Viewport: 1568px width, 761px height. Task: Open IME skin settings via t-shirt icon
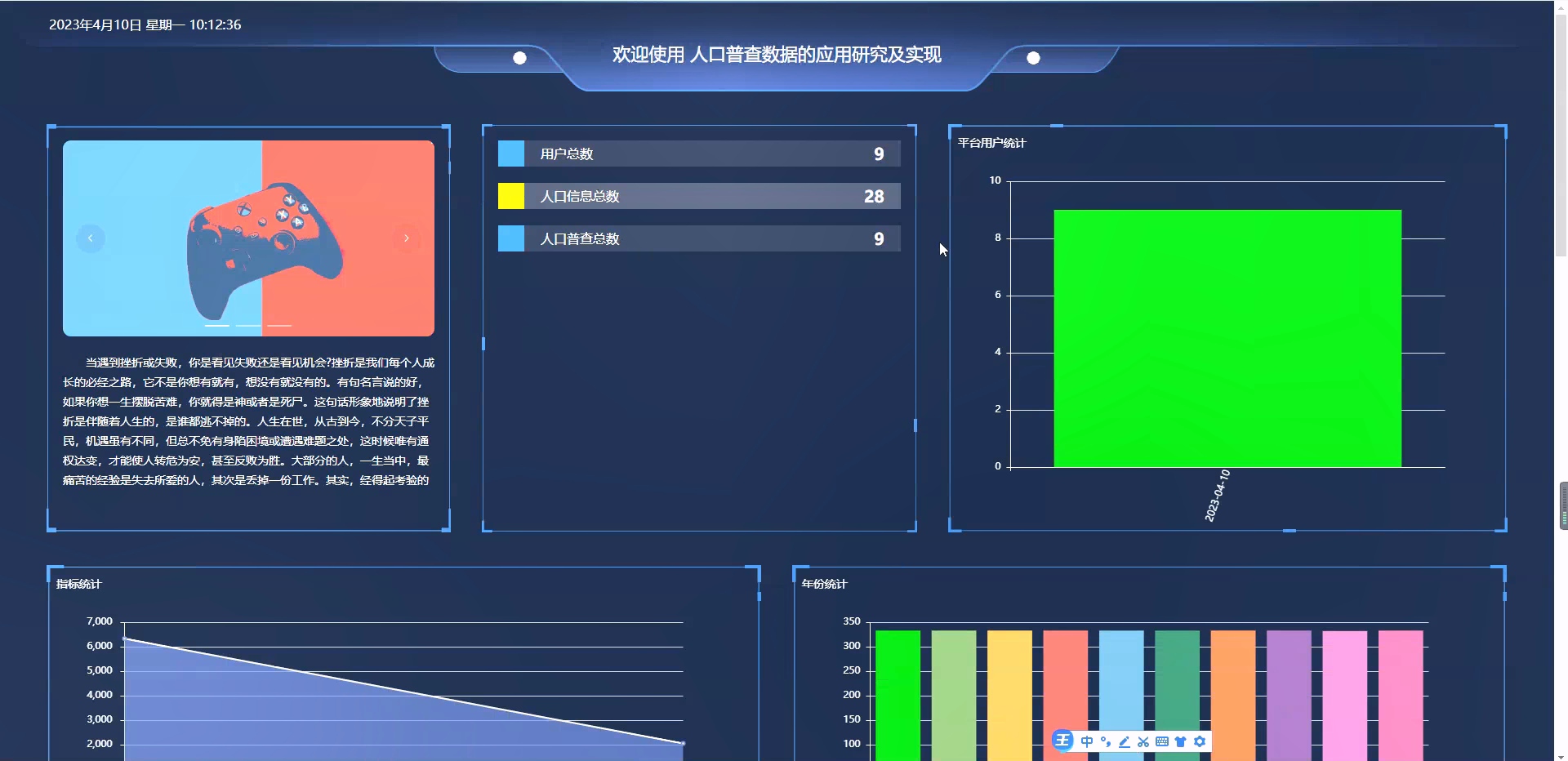pyautogui.click(x=1181, y=741)
